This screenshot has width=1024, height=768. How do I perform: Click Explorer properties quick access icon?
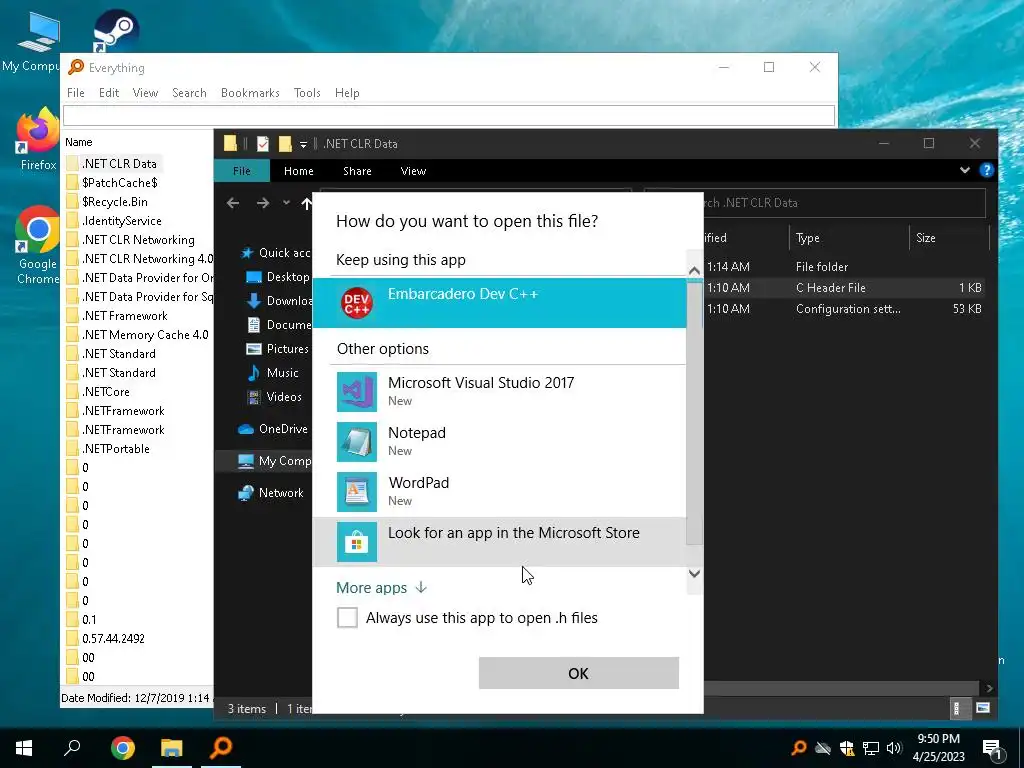pyautogui.click(x=263, y=144)
